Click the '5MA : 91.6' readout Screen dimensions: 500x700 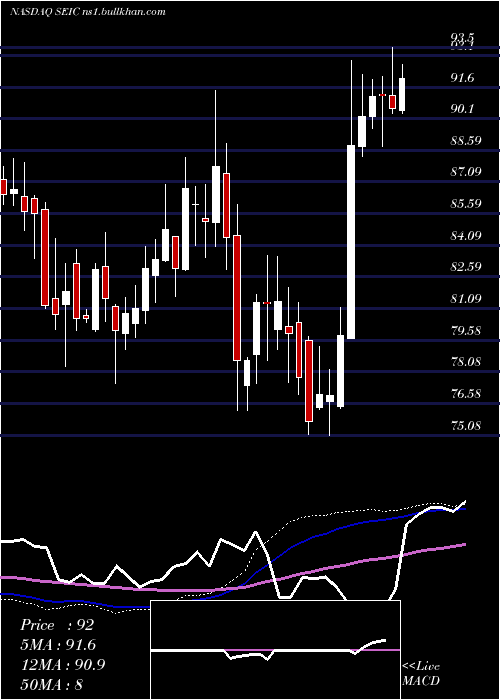click(58, 645)
